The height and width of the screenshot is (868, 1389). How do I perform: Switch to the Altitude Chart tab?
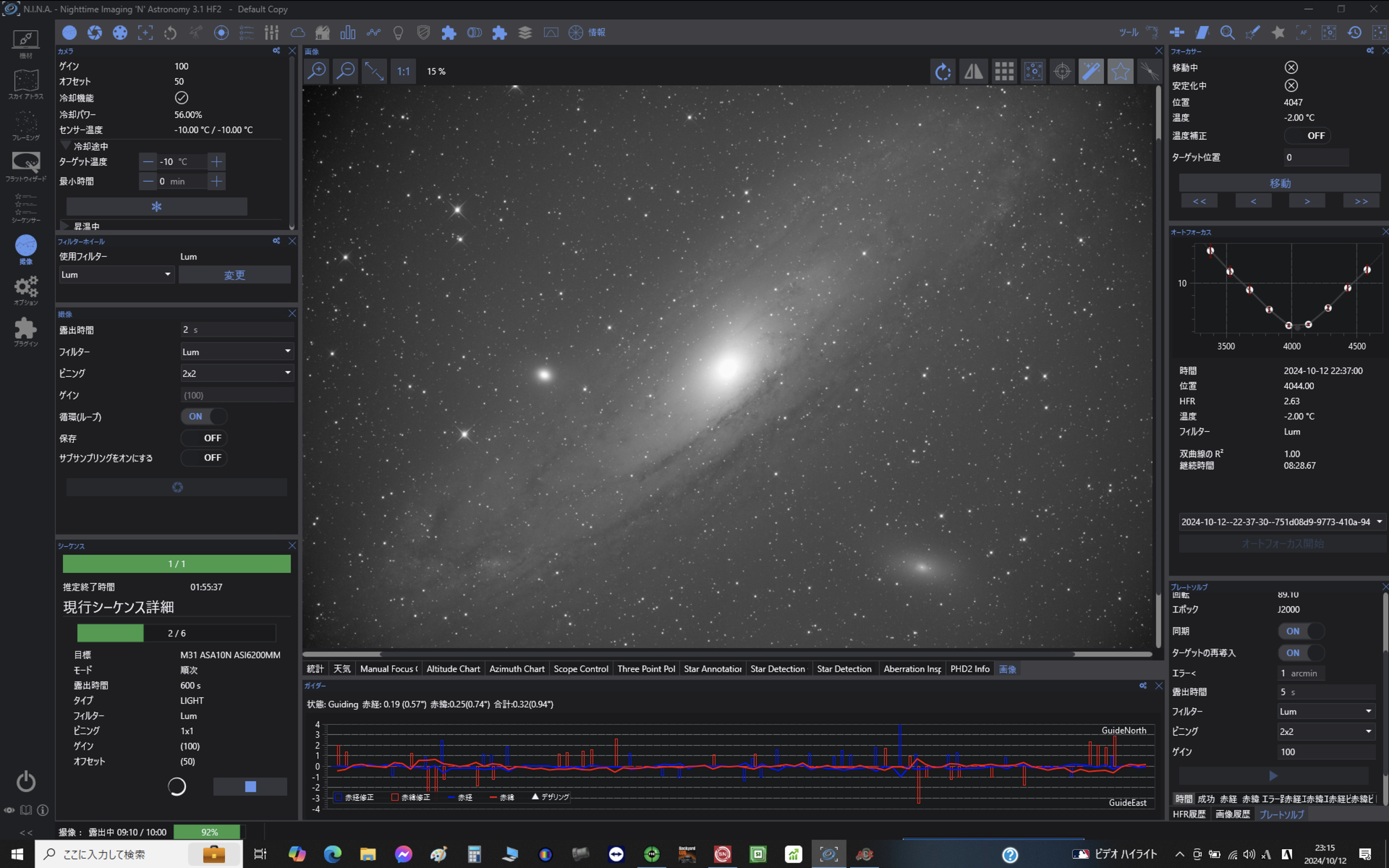coord(453,669)
